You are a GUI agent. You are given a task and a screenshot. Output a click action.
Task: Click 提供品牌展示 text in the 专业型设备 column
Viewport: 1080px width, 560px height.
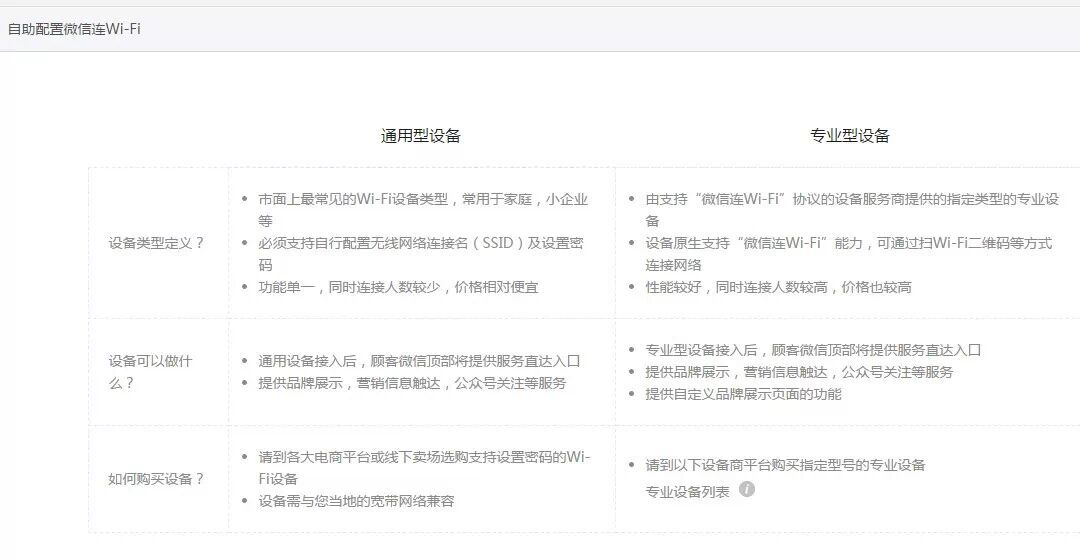[x=687, y=372]
